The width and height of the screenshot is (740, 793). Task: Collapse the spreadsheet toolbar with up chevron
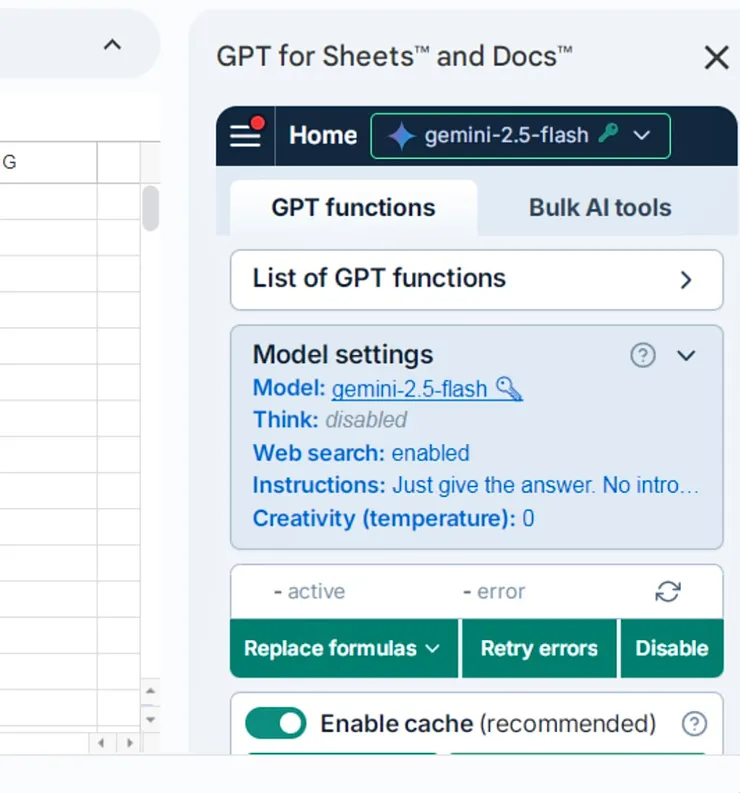tap(112, 45)
